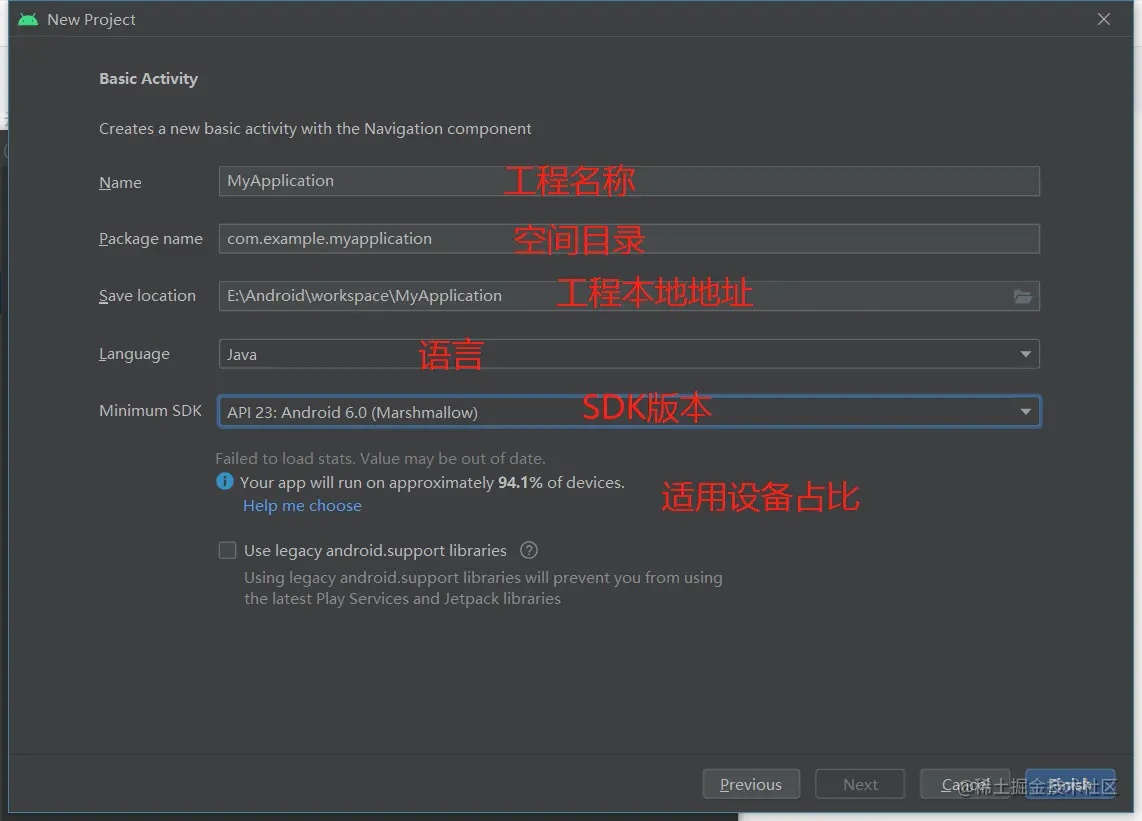Click the Cancel button
Image resolution: width=1142 pixels, height=821 pixels.
(965, 785)
